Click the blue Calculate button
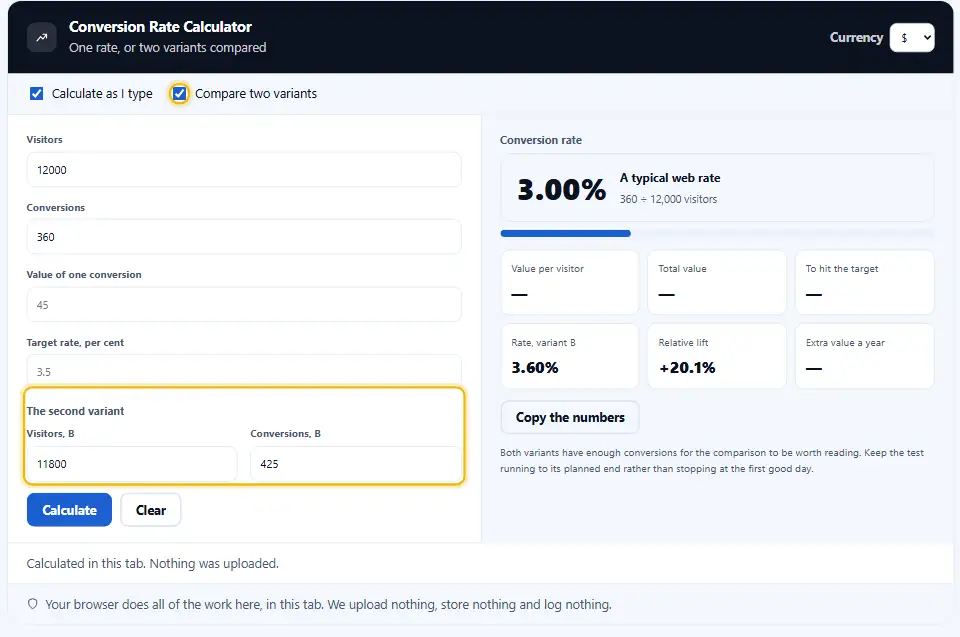Viewport: 960px width, 637px height. point(69,510)
